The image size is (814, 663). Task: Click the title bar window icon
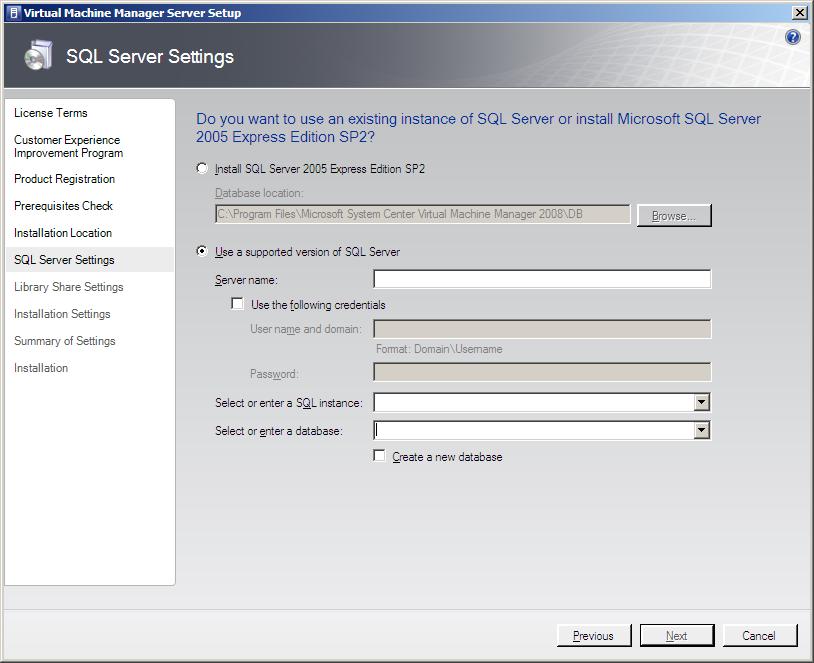click(x=12, y=13)
